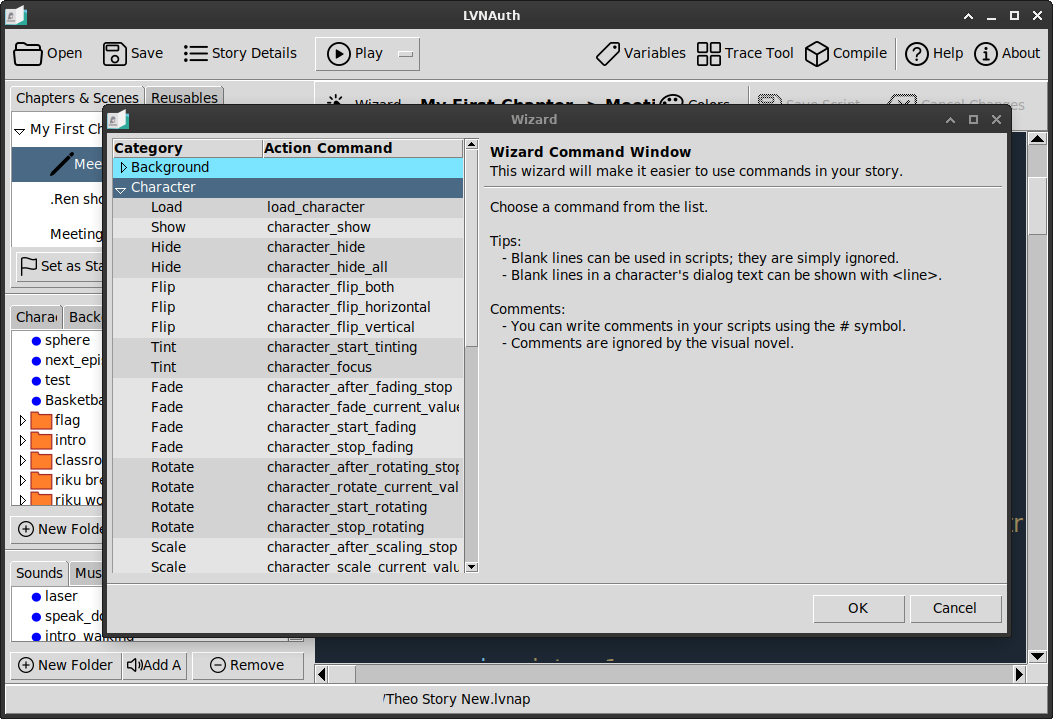The height and width of the screenshot is (719, 1053).
Task: Collapse the Character category
Action: pyautogui.click(x=121, y=189)
